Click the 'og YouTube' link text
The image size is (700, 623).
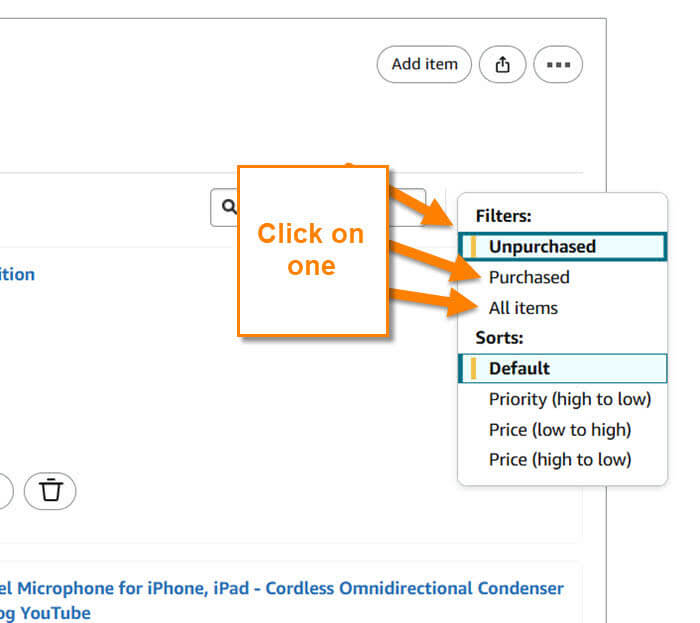coord(45,613)
